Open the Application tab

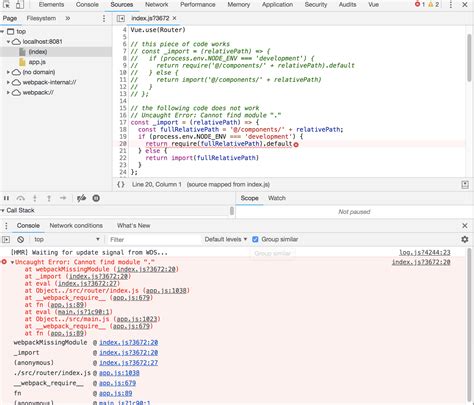pyautogui.click(x=277, y=5)
